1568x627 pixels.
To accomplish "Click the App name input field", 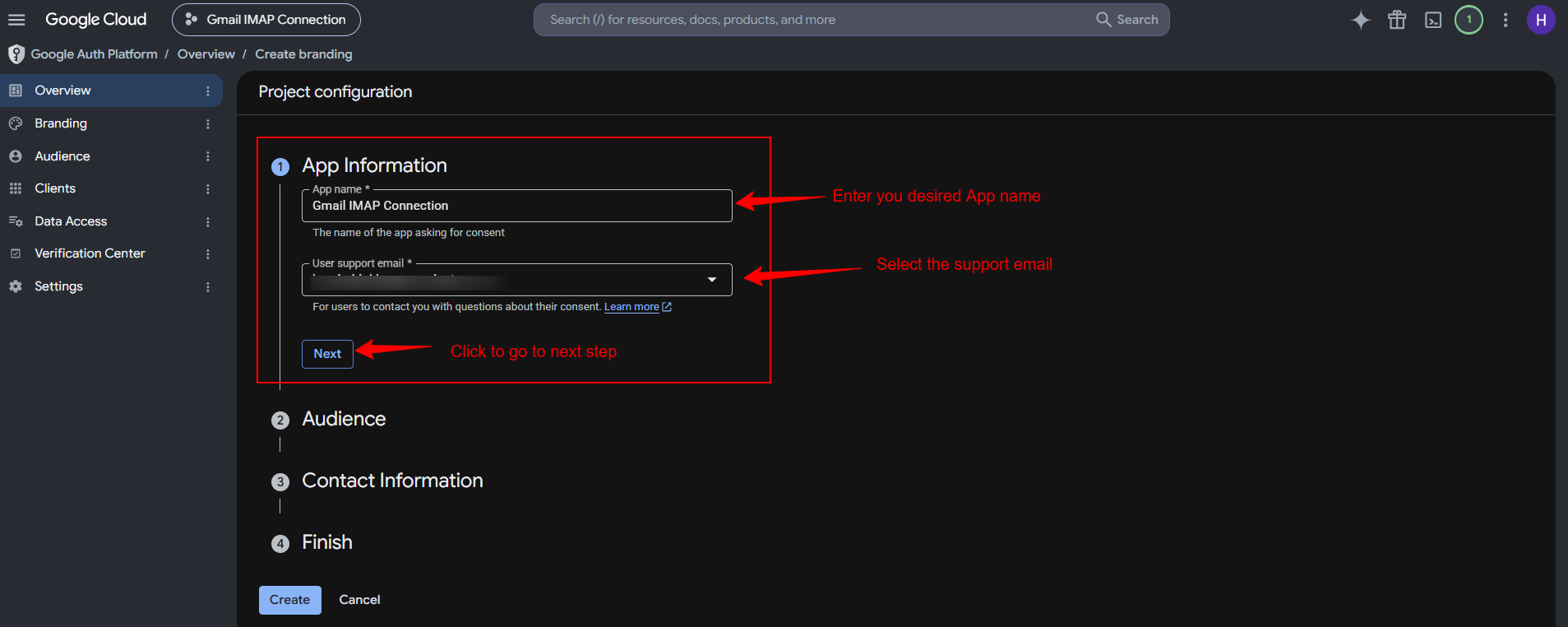I will (517, 206).
